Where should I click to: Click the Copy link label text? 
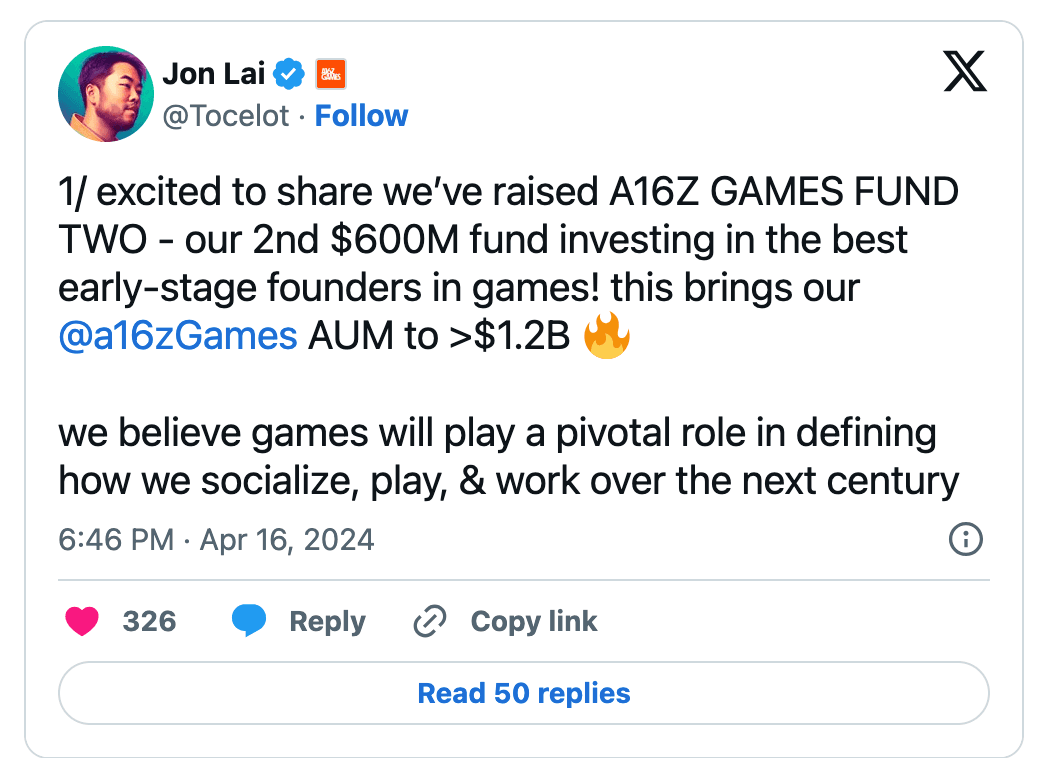tap(533, 621)
